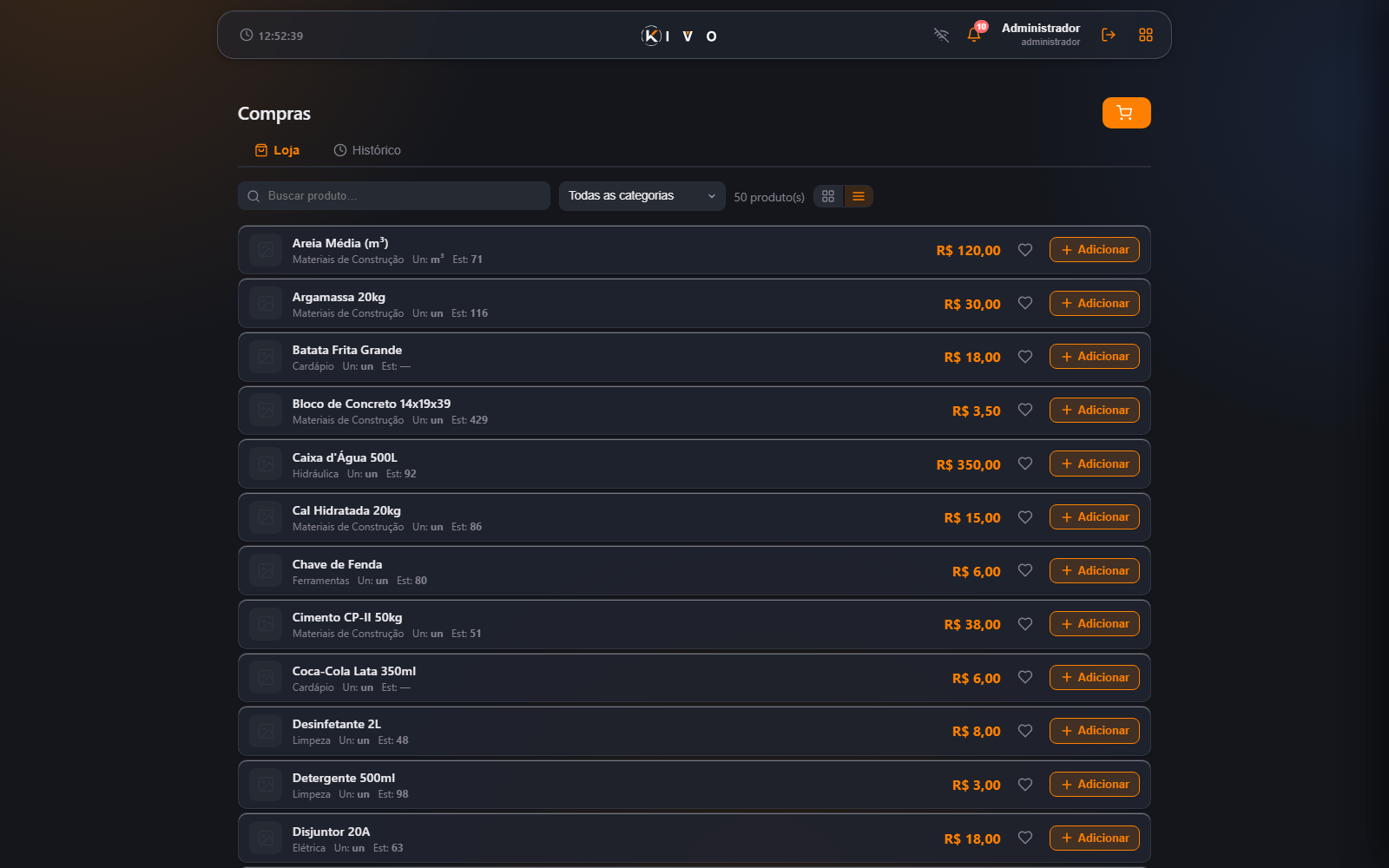Click Areia Média product image placeholder
The width and height of the screenshot is (1389, 868).
(266, 250)
